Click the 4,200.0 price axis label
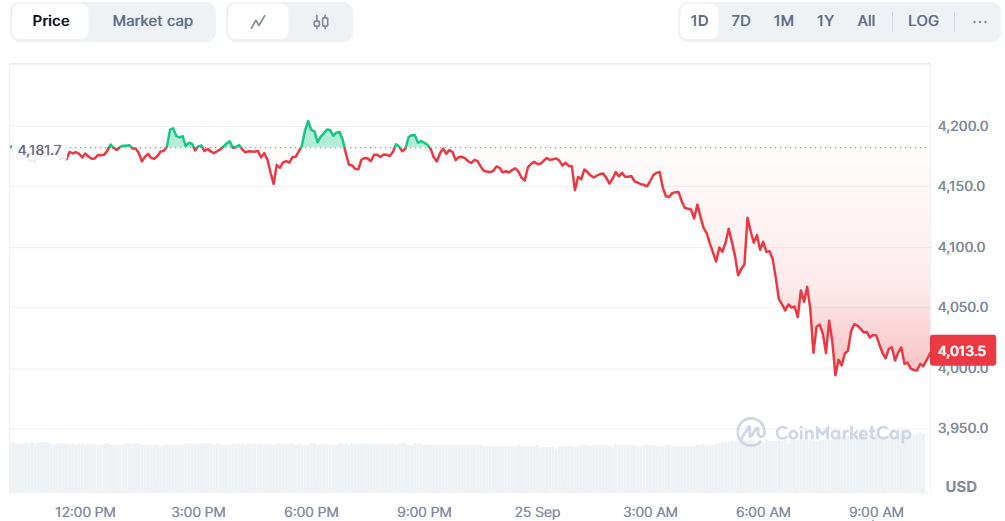Image resolution: width=1005 pixels, height=521 pixels. coord(961,126)
